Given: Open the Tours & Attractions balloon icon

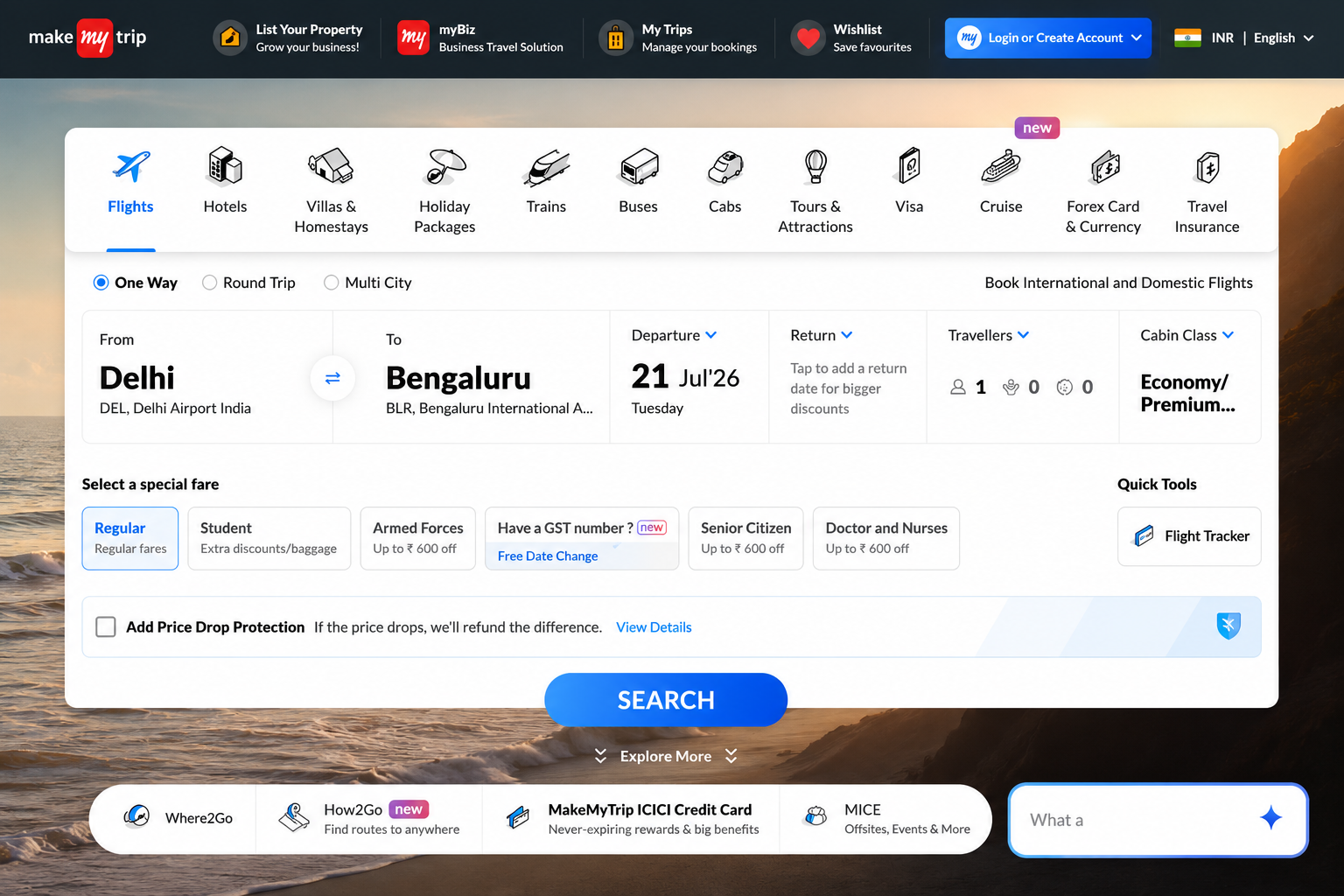Looking at the screenshot, I should click(x=815, y=166).
